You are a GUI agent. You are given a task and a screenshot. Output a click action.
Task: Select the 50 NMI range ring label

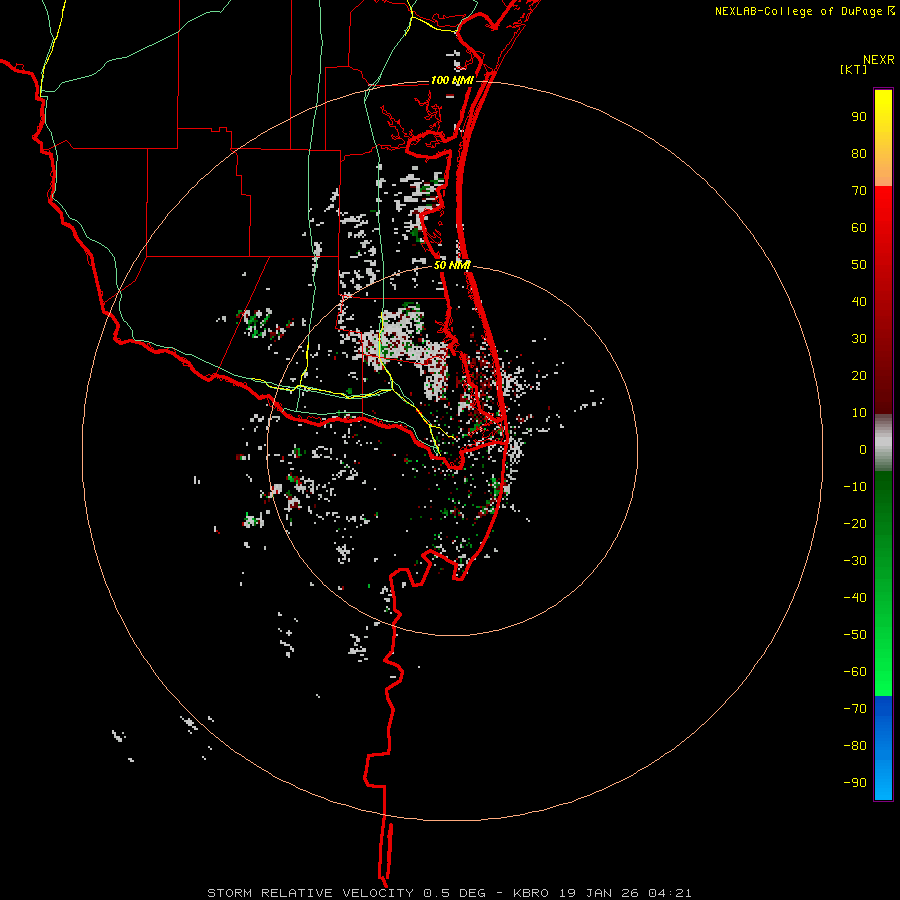452,265
